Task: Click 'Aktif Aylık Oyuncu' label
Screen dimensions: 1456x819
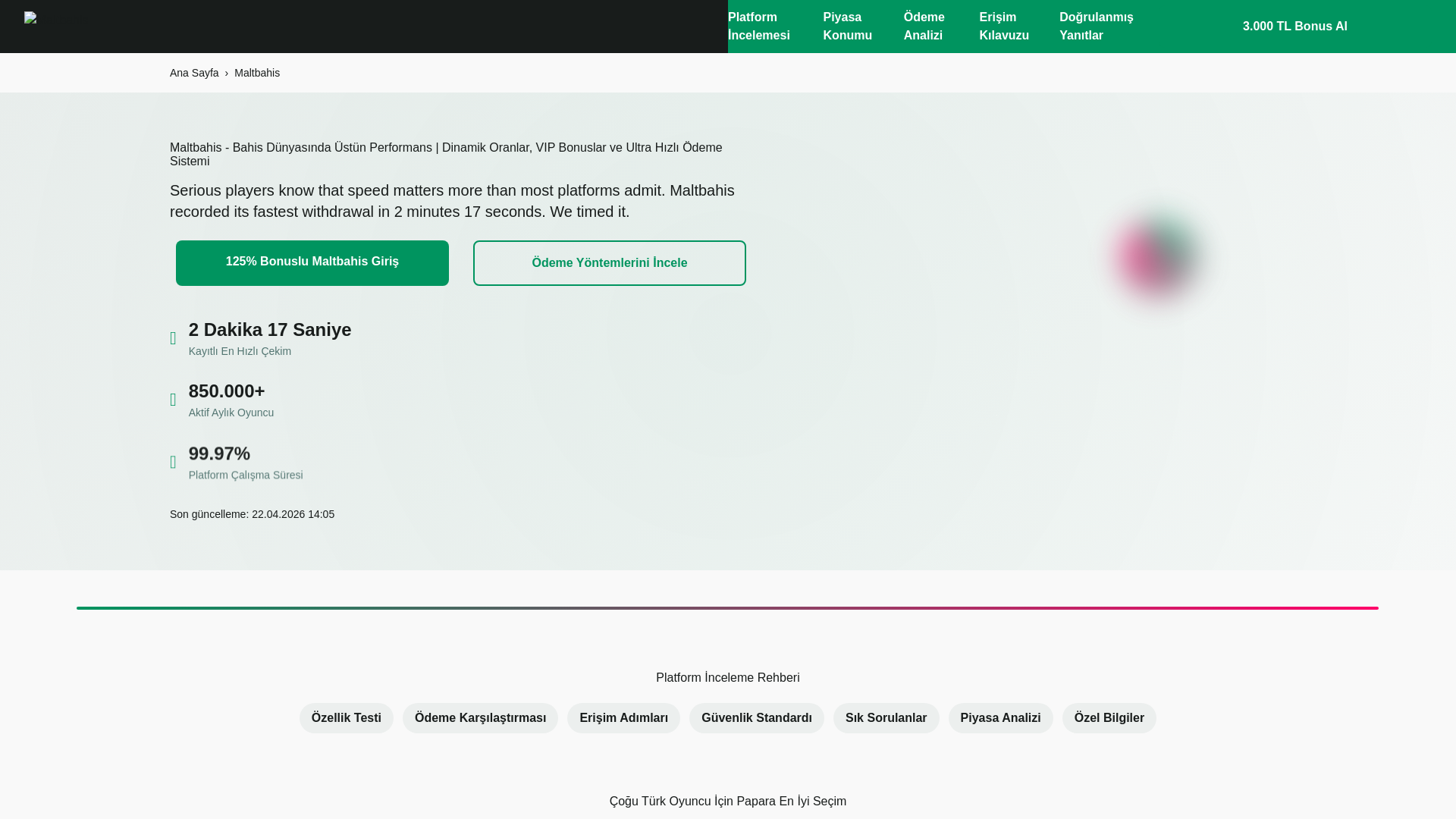Action: click(x=231, y=413)
